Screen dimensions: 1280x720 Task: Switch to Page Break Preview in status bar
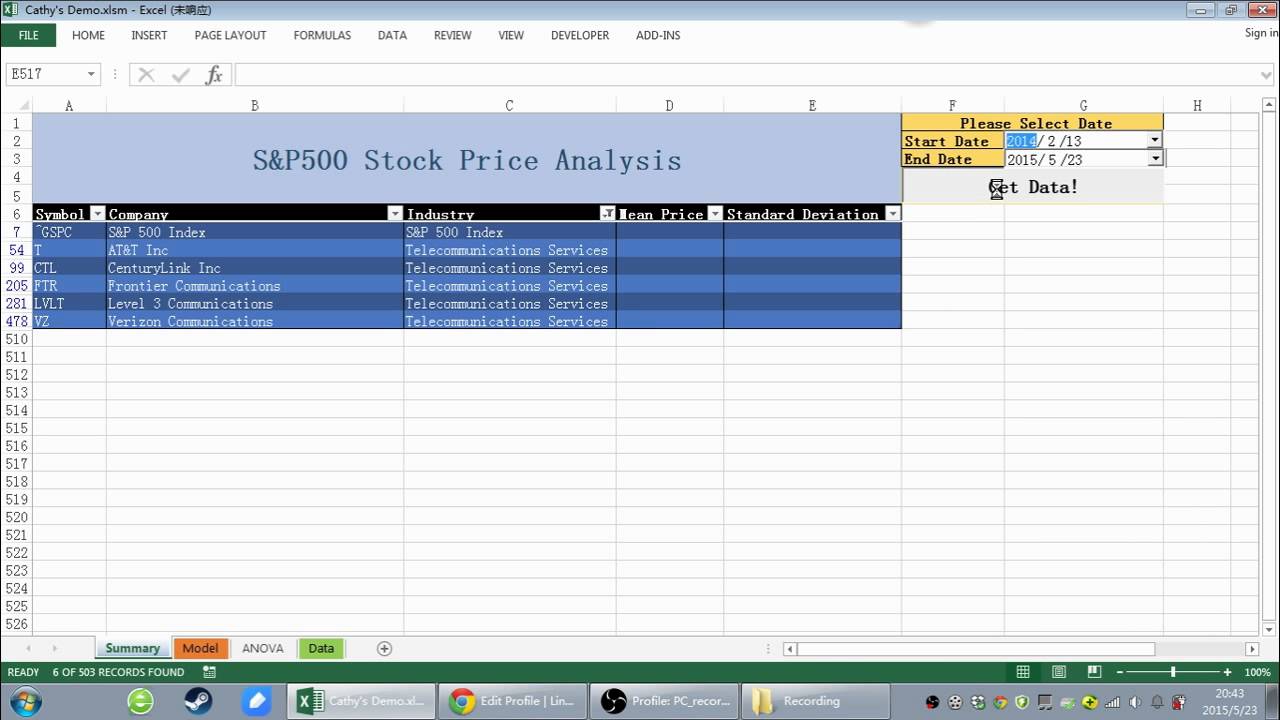(x=1095, y=672)
